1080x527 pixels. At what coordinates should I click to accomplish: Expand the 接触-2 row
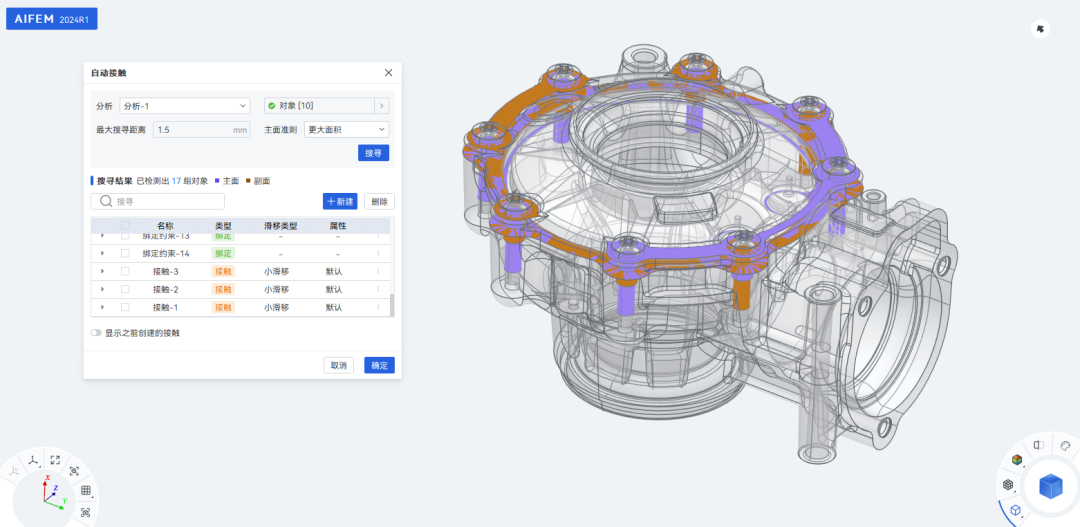(x=102, y=289)
